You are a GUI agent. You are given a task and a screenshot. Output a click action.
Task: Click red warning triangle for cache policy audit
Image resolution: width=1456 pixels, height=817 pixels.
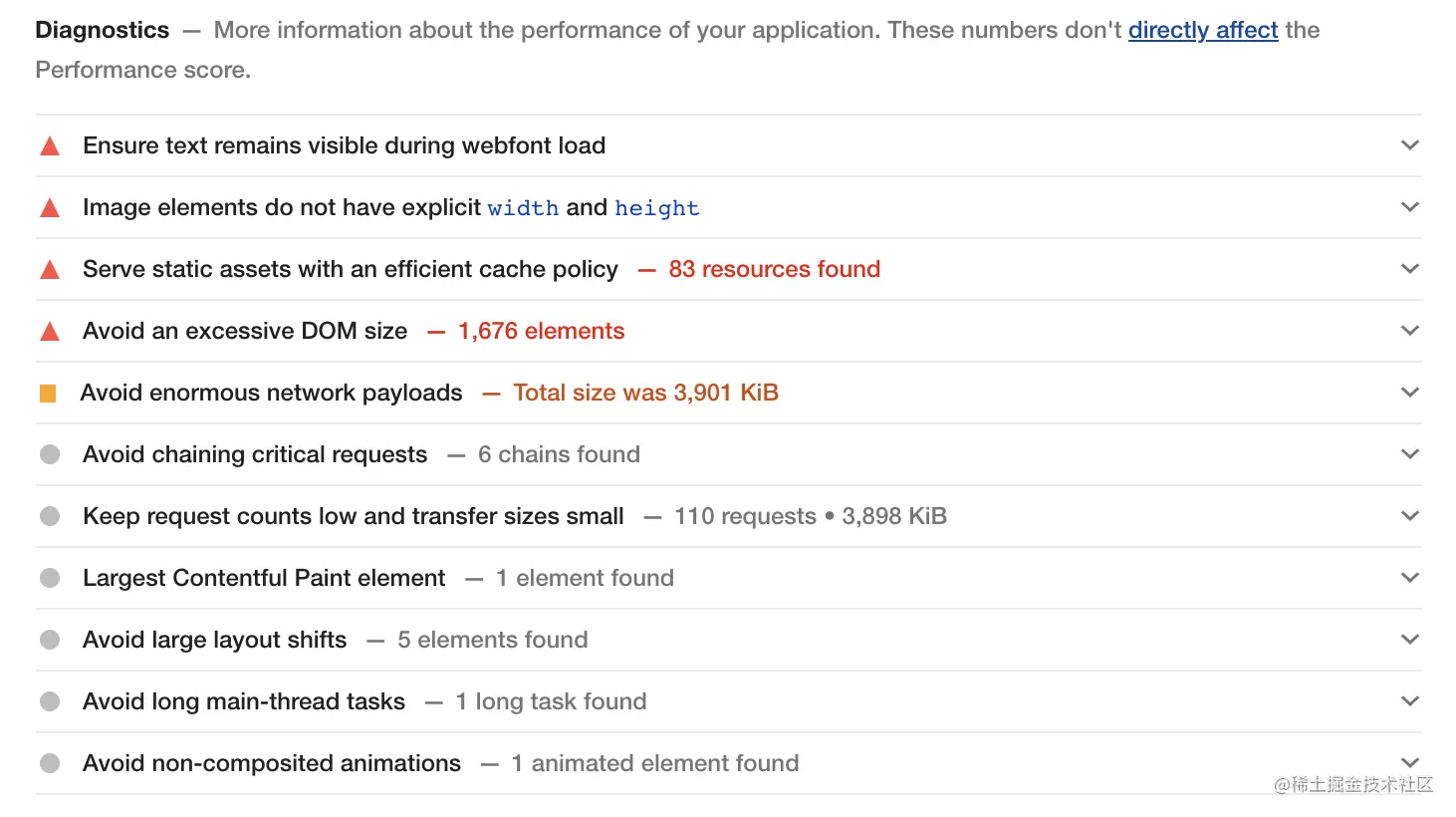[50, 270]
